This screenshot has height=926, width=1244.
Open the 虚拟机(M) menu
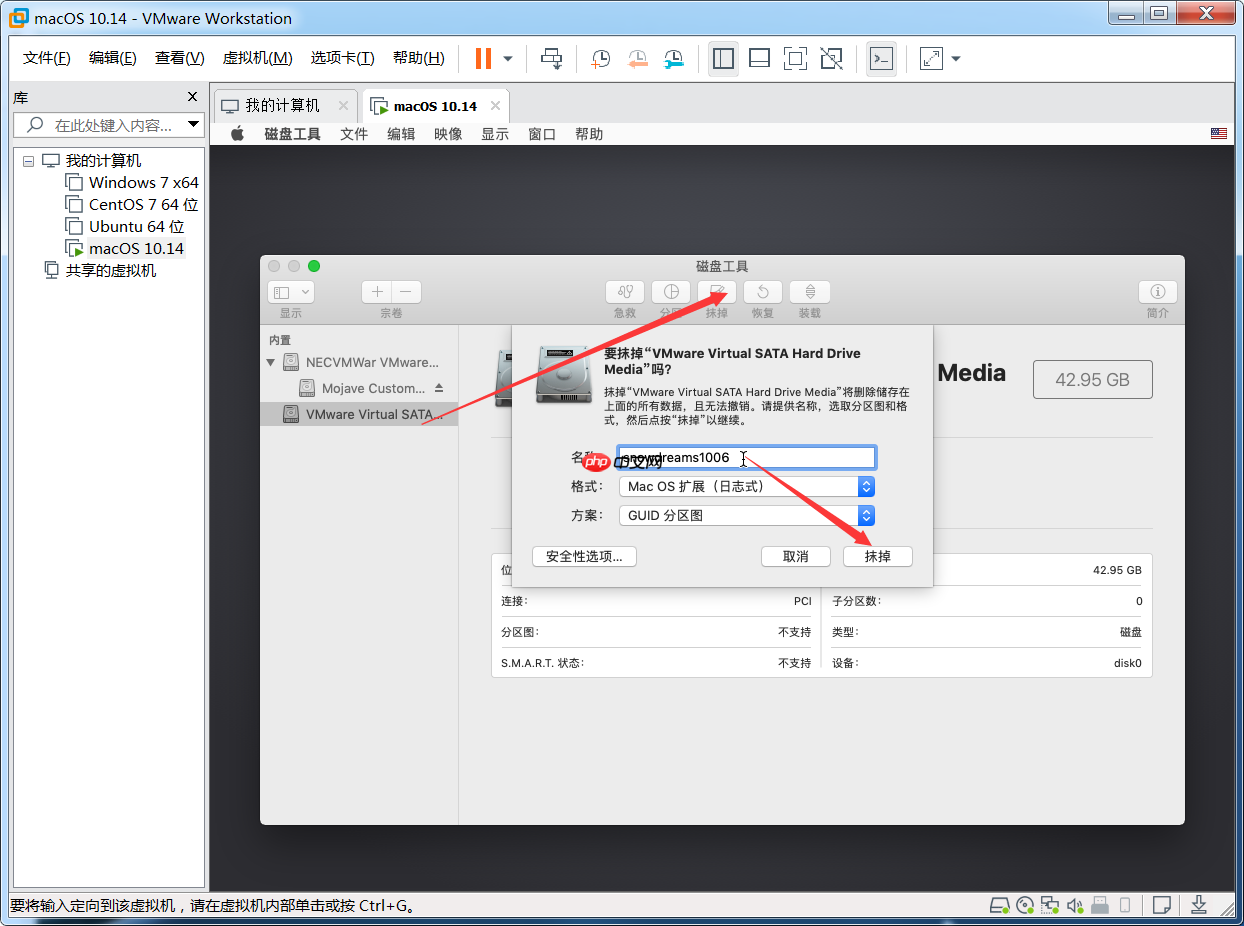point(258,57)
